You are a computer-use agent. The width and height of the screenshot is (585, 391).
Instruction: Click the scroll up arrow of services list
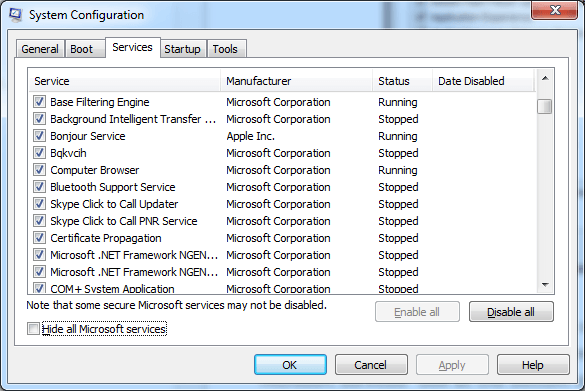click(x=545, y=78)
